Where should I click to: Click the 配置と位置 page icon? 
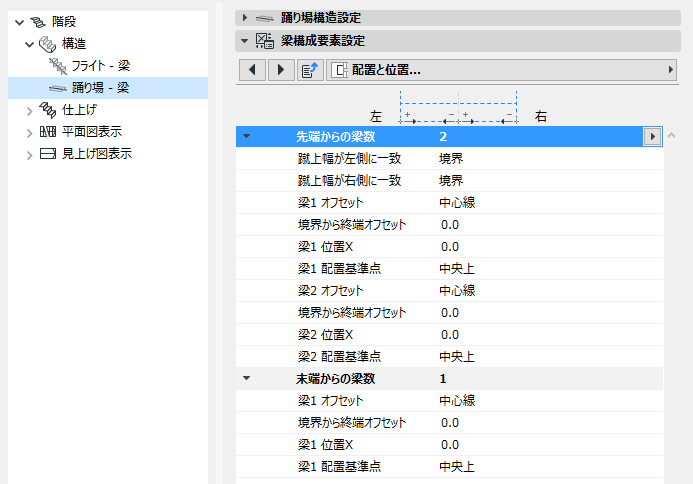(x=339, y=70)
